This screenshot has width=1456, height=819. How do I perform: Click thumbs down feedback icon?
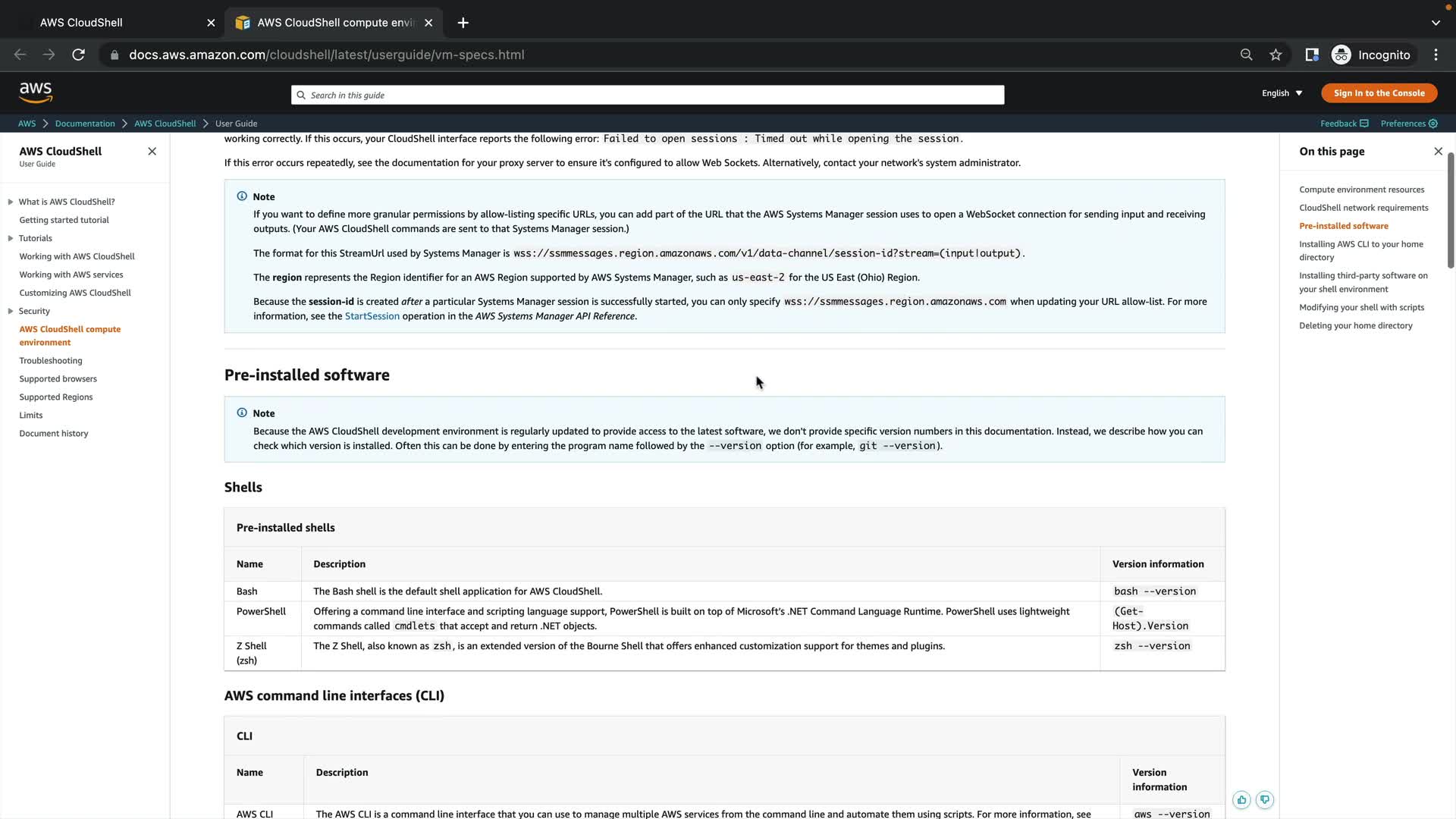point(1264,799)
